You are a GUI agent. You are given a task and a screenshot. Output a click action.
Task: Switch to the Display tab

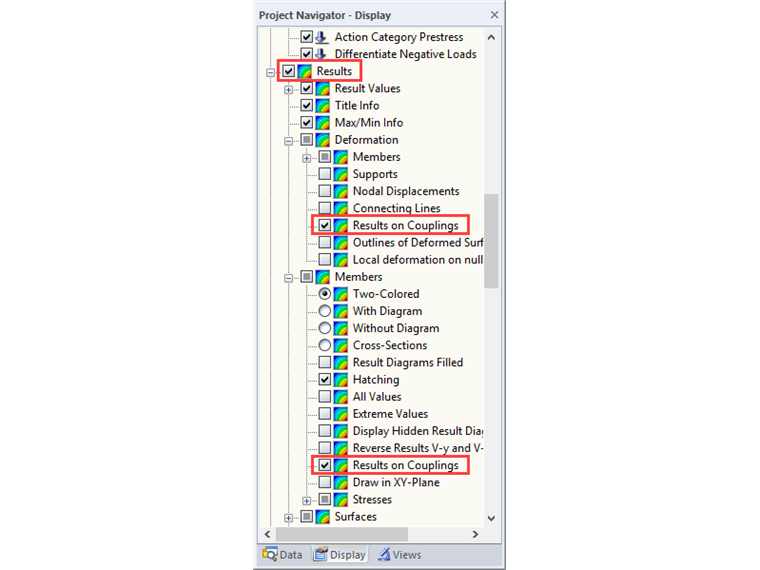point(339,555)
